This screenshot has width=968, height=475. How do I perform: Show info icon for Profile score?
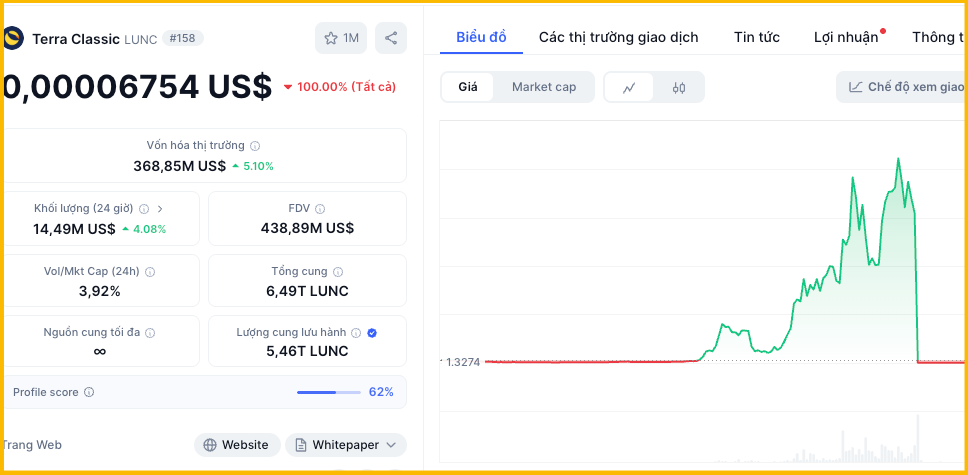tap(89, 392)
